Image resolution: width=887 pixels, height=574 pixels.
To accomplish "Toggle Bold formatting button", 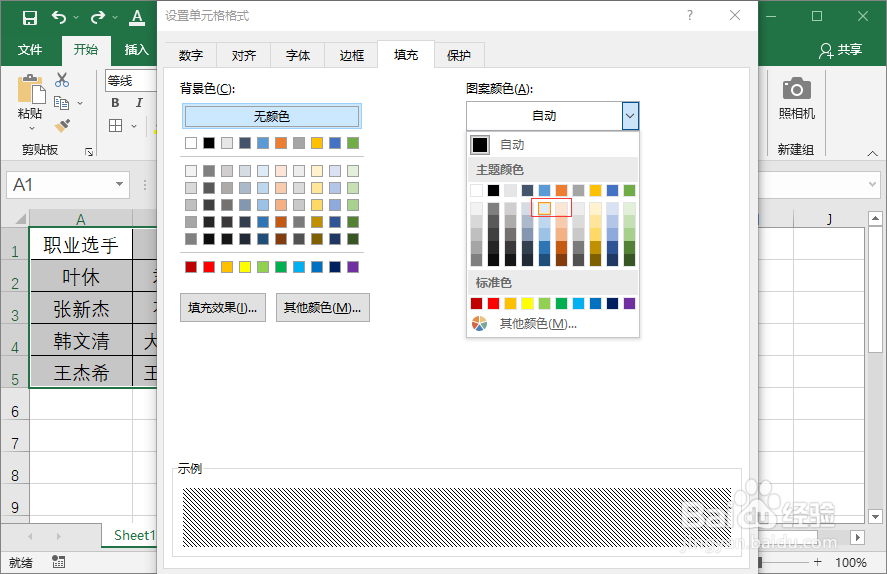I will 115,102.
